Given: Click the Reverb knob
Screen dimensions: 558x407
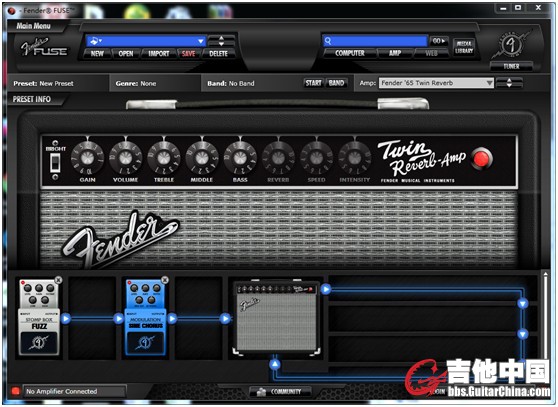Looking at the screenshot, I should coord(278,157).
